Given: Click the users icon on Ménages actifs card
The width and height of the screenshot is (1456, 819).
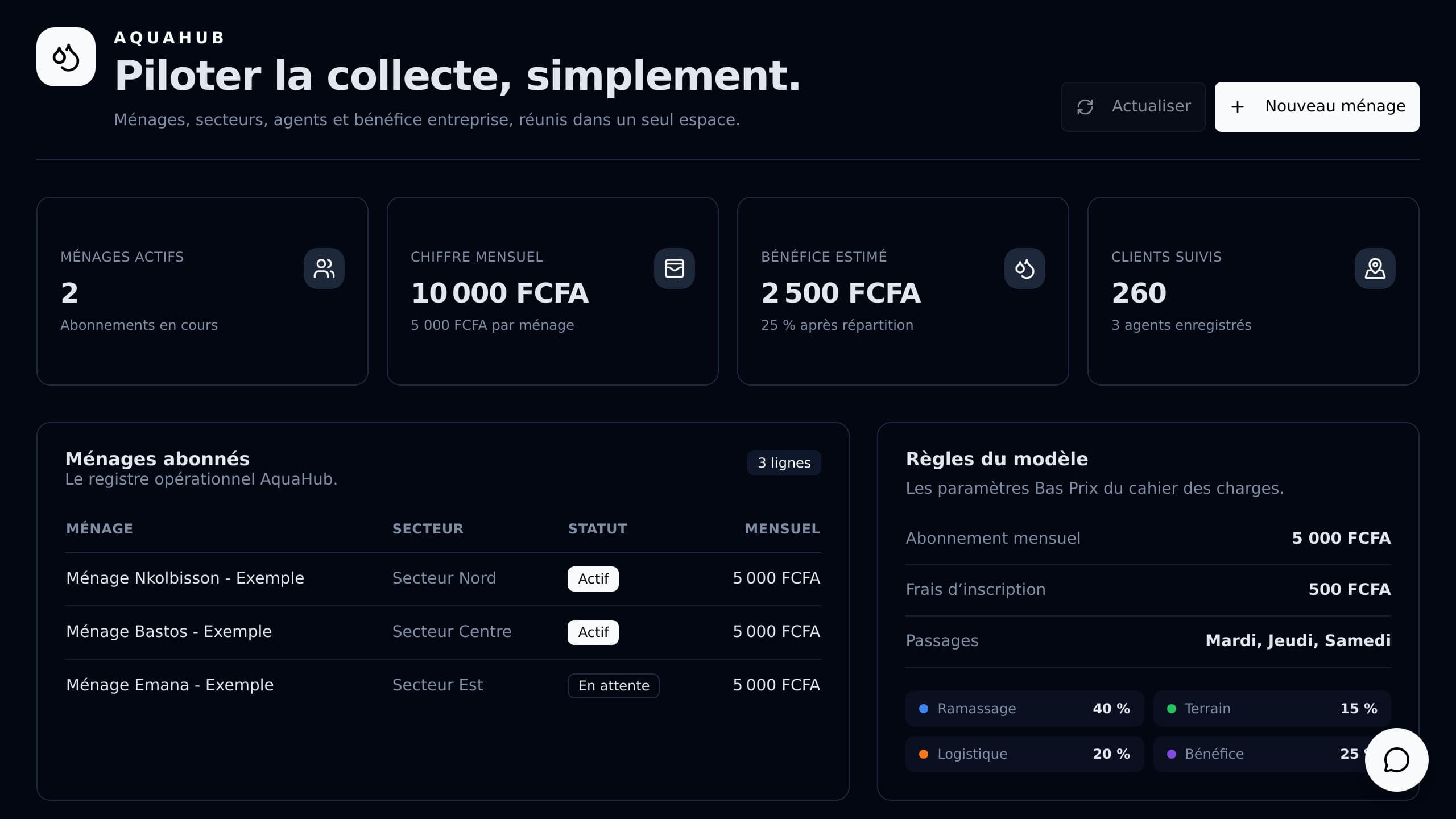Looking at the screenshot, I should (324, 268).
